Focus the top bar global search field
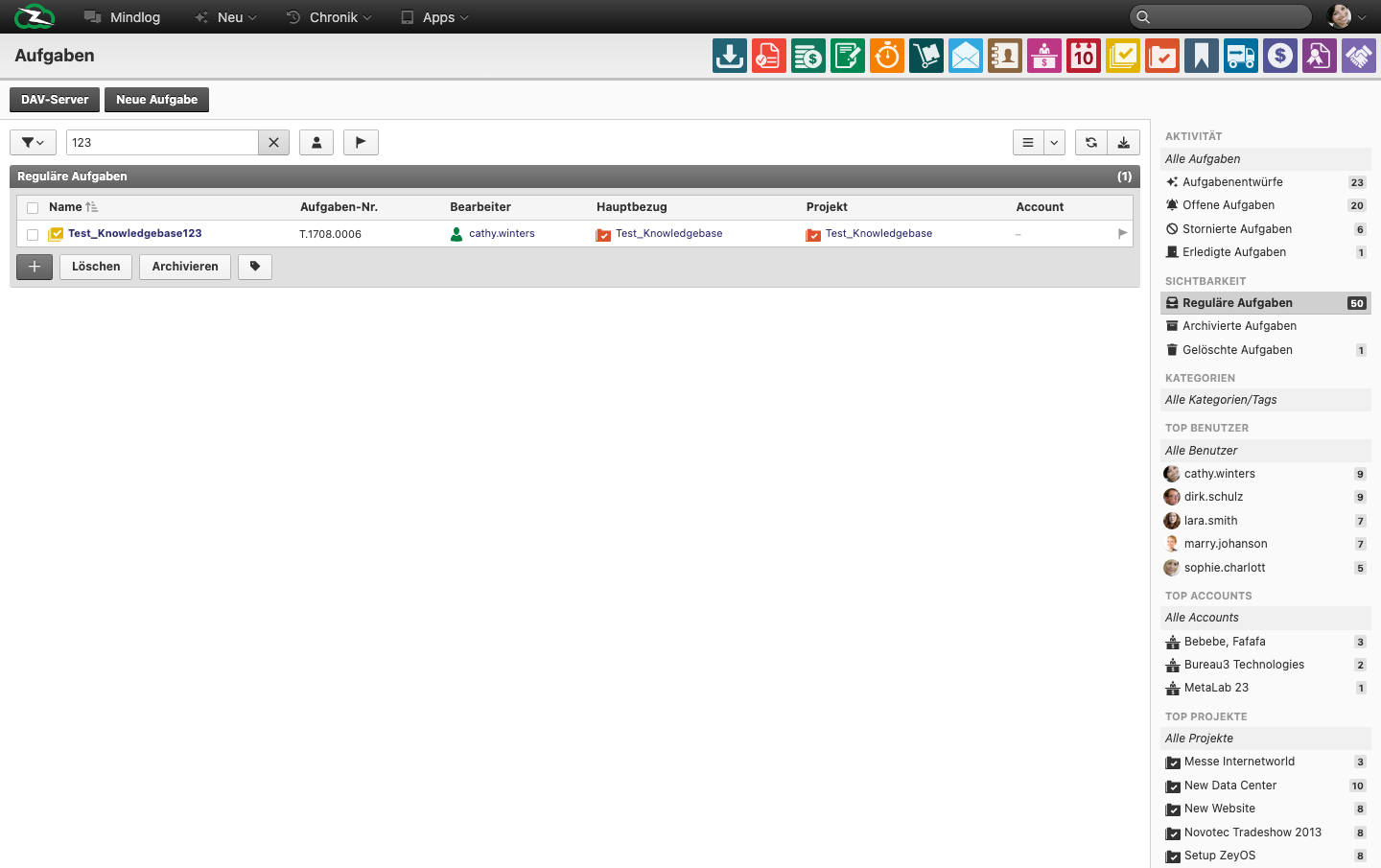Image resolution: width=1381 pixels, height=868 pixels. tap(1221, 16)
